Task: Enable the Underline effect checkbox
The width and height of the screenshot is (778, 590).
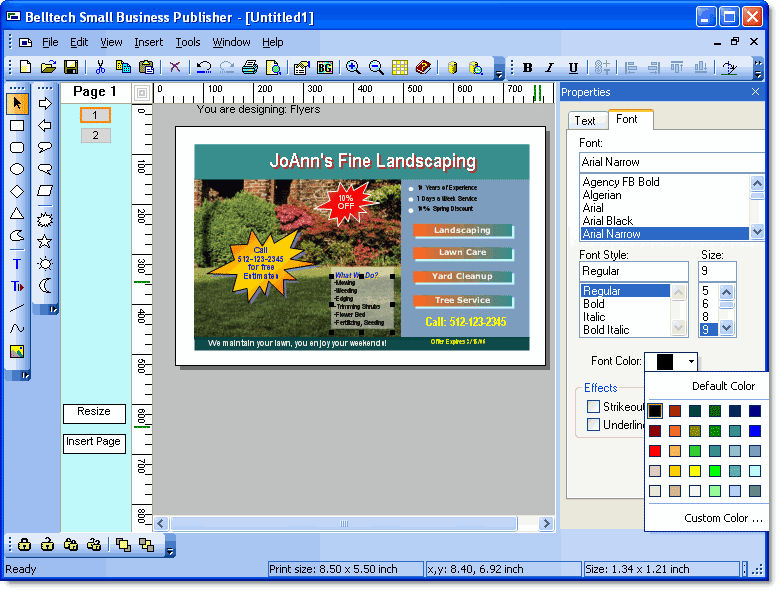Action: tap(593, 425)
